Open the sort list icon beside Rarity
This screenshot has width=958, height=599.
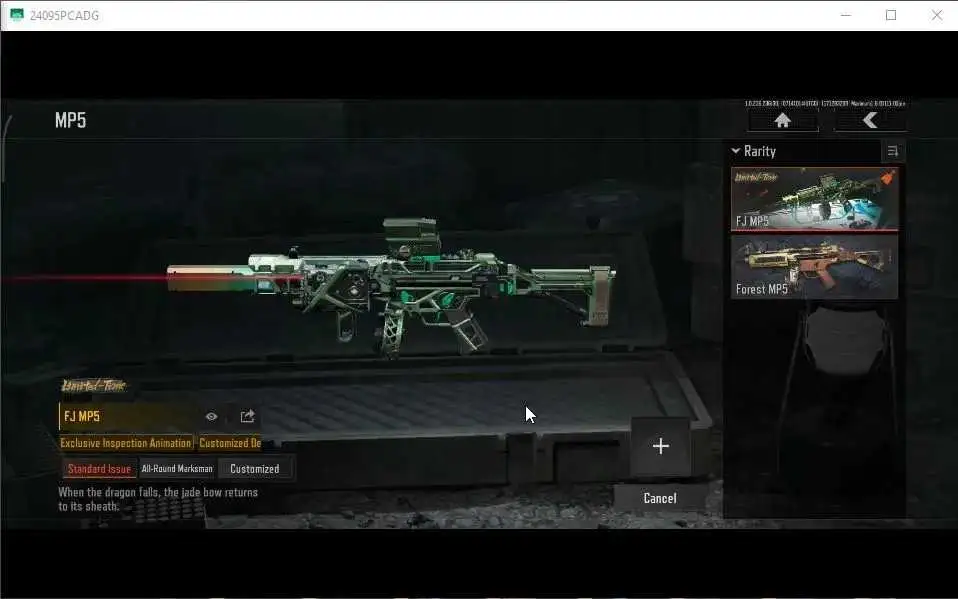point(893,151)
